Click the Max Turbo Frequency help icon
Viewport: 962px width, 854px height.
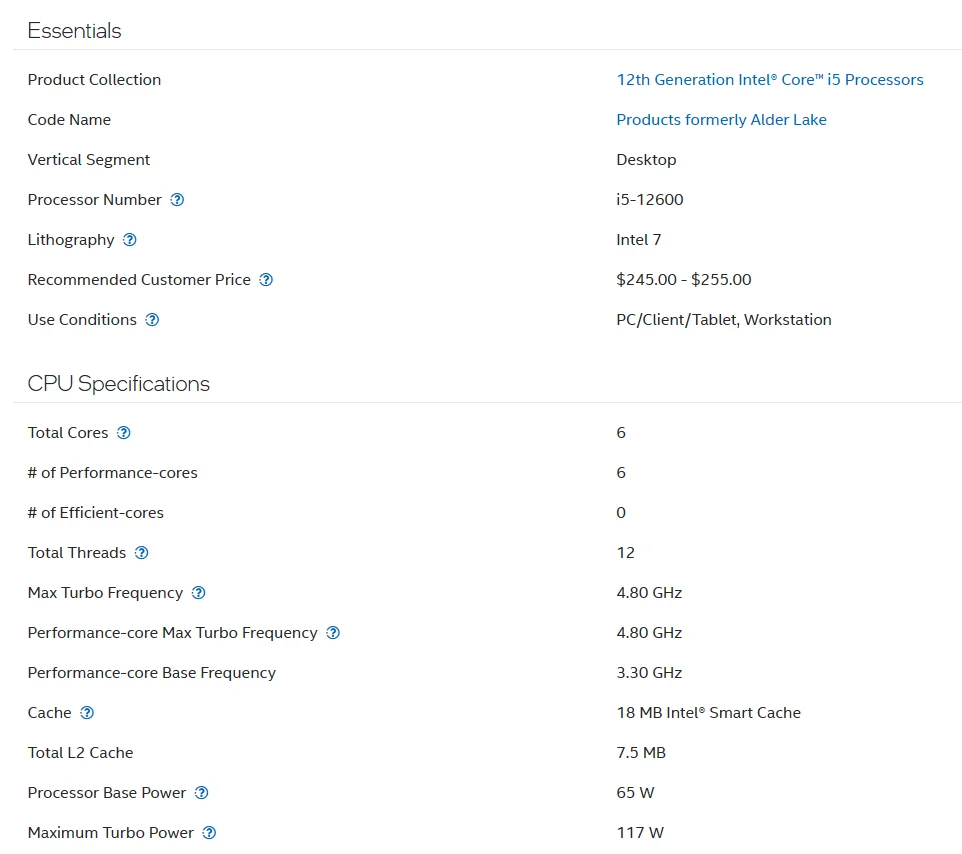click(198, 593)
